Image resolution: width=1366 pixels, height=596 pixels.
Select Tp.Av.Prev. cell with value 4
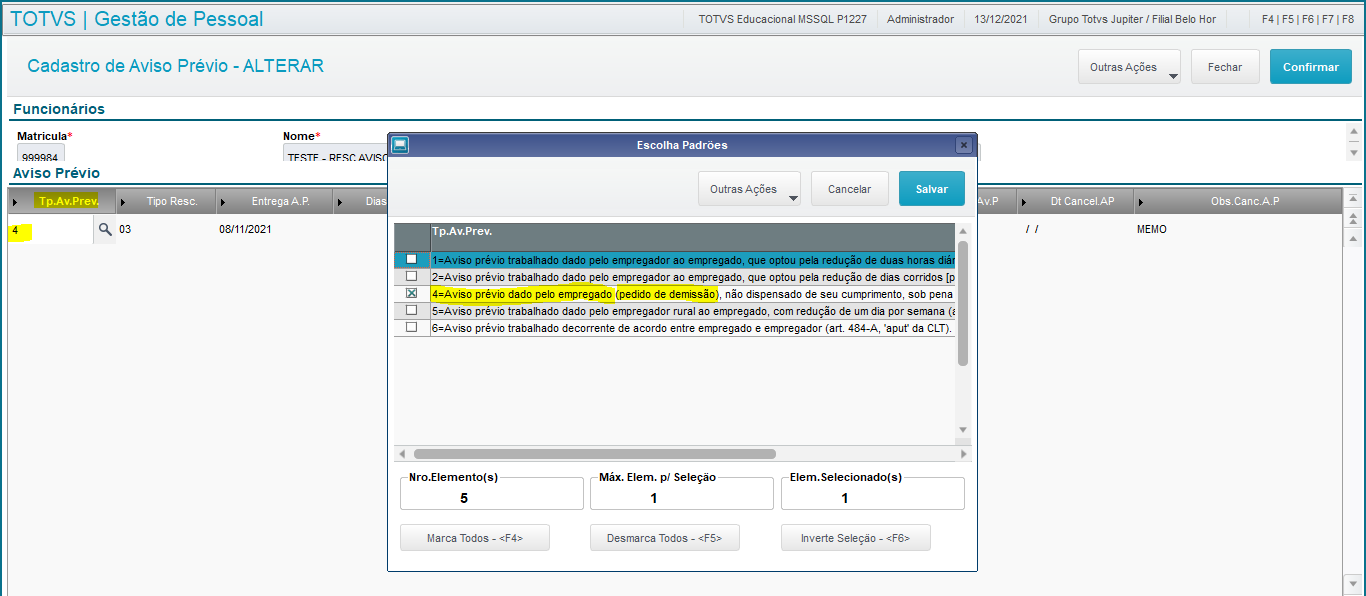click(50, 230)
